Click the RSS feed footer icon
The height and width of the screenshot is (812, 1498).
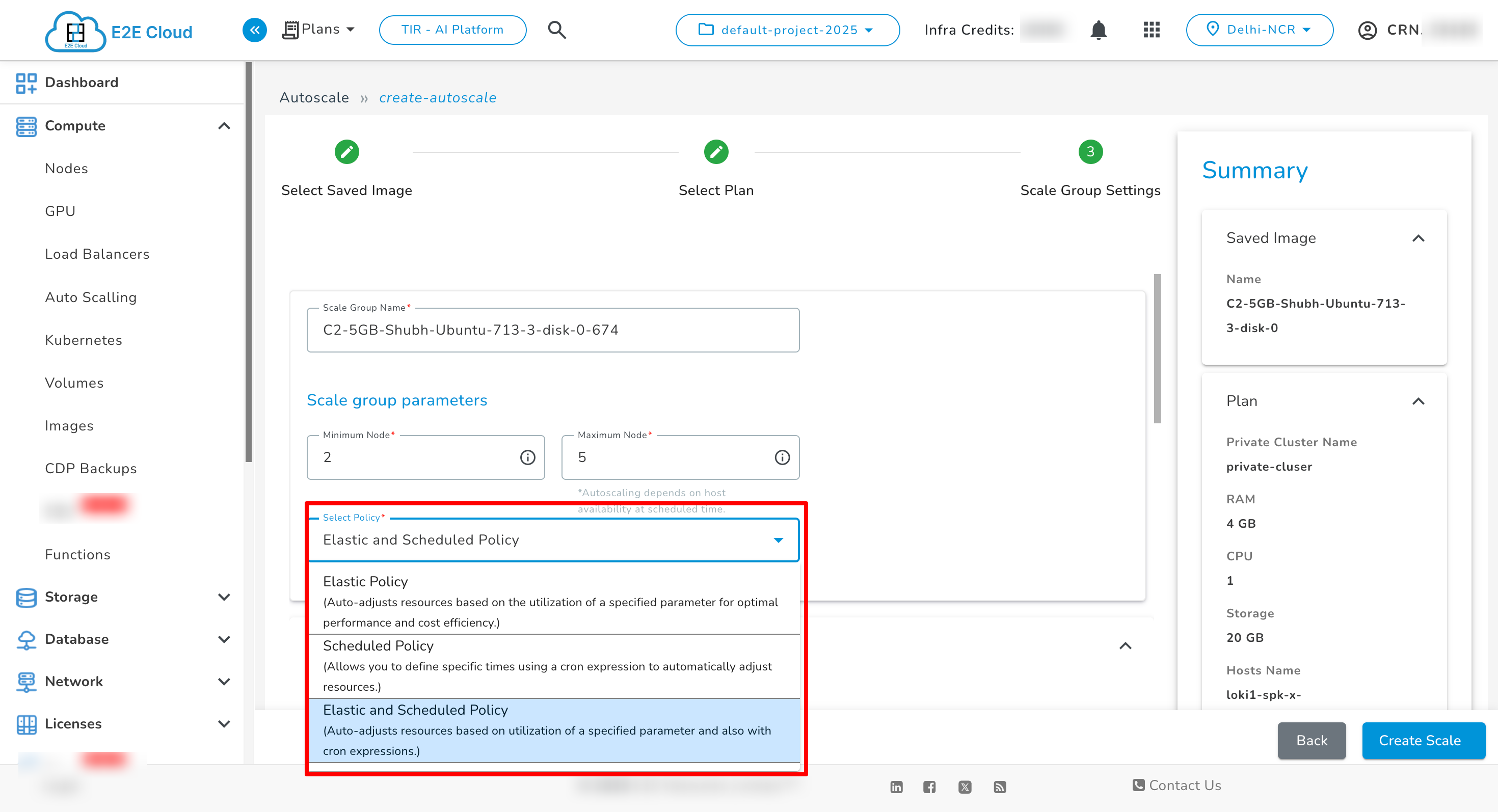pyautogui.click(x=1000, y=787)
